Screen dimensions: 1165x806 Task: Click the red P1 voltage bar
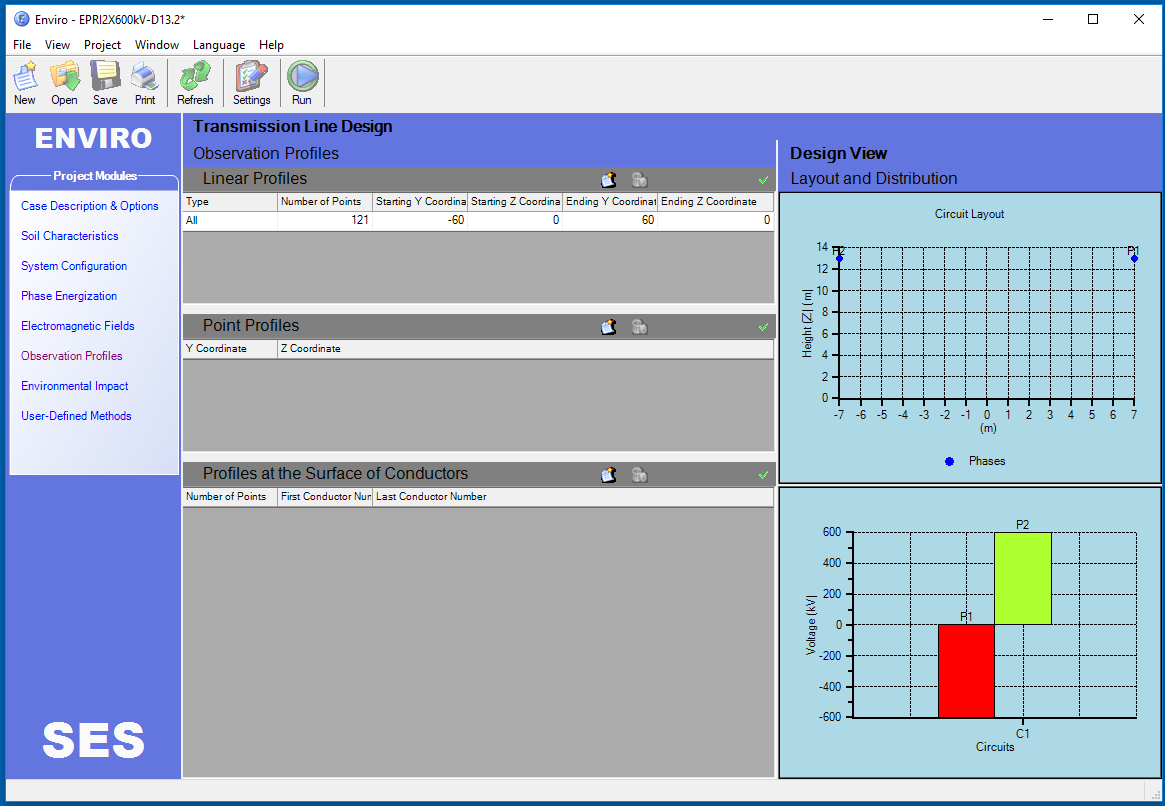[966, 670]
